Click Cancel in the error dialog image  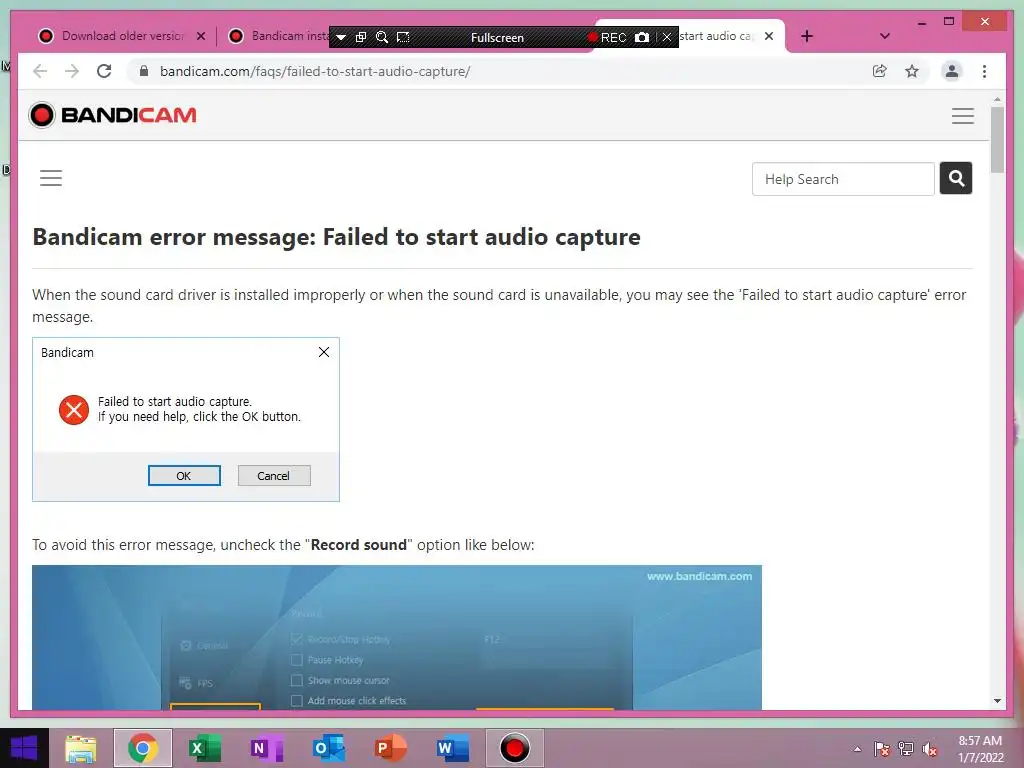coord(274,475)
